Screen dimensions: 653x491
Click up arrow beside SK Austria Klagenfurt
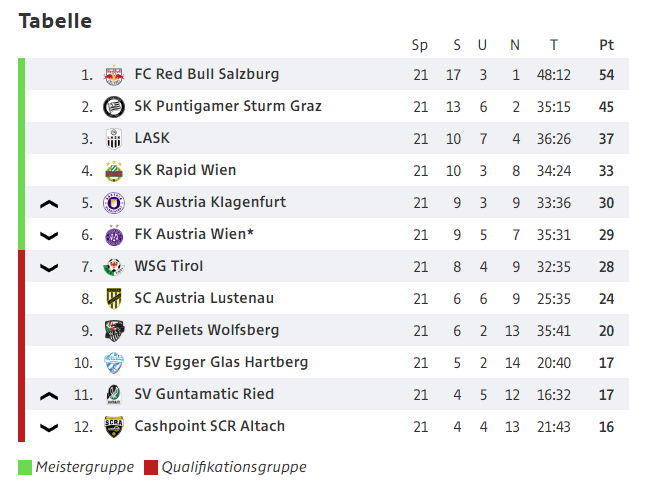(x=49, y=204)
